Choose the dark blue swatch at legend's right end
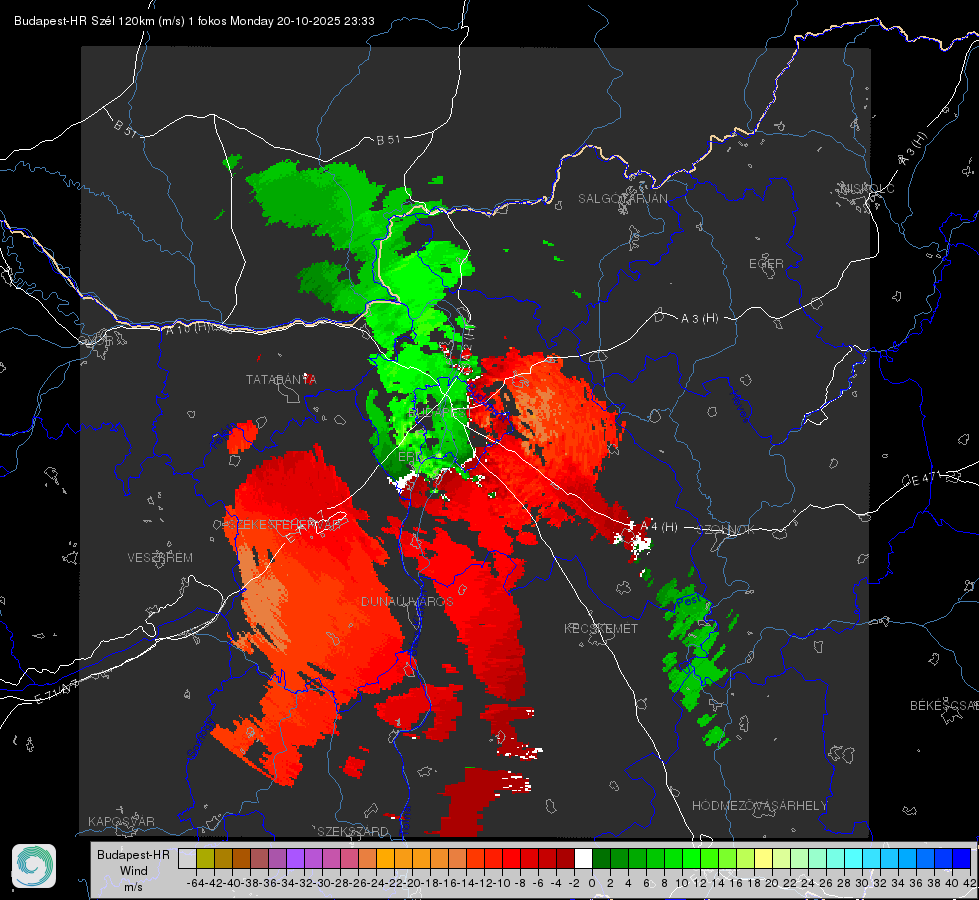Screen dimensions: 979x900 (x=962, y=858)
